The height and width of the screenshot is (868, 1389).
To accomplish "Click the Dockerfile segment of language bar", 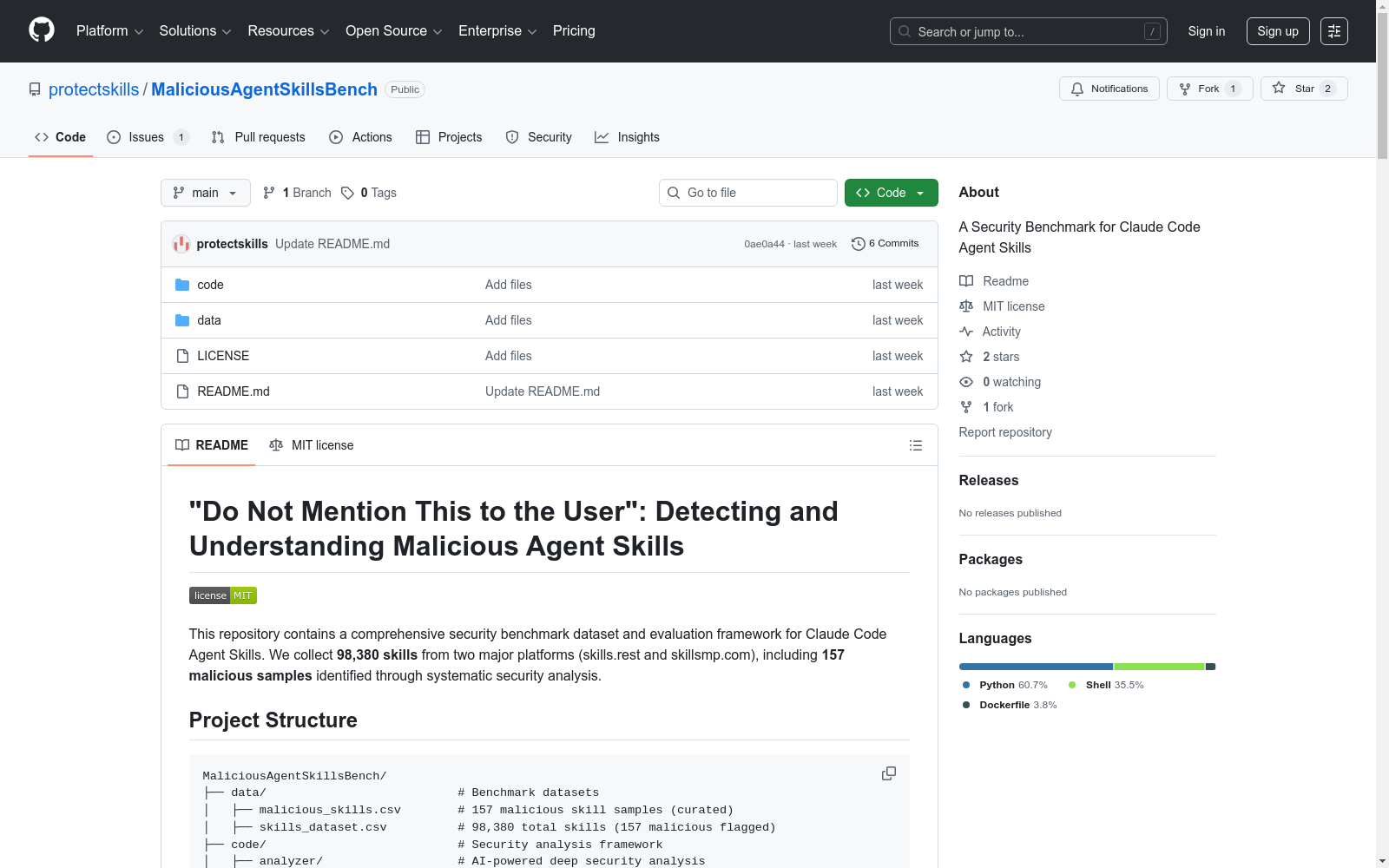I will coord(1211,667).
